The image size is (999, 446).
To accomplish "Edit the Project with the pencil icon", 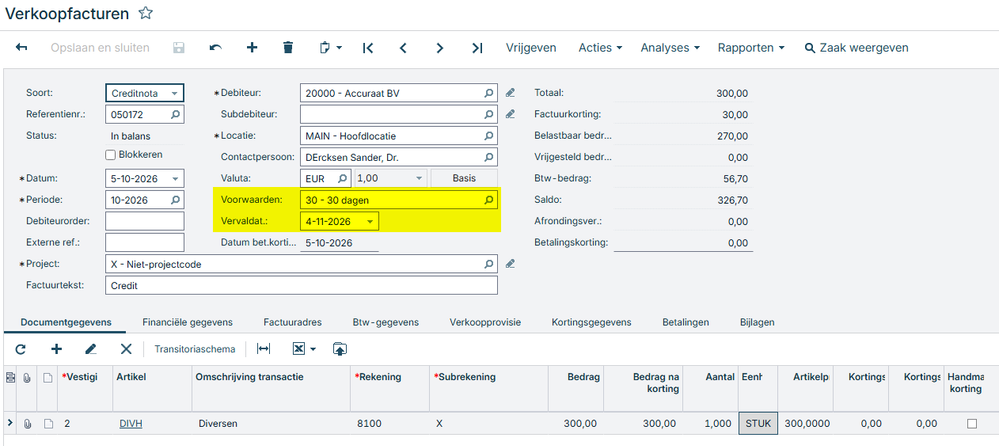I will pyautogui.click(x=510, y=264).
